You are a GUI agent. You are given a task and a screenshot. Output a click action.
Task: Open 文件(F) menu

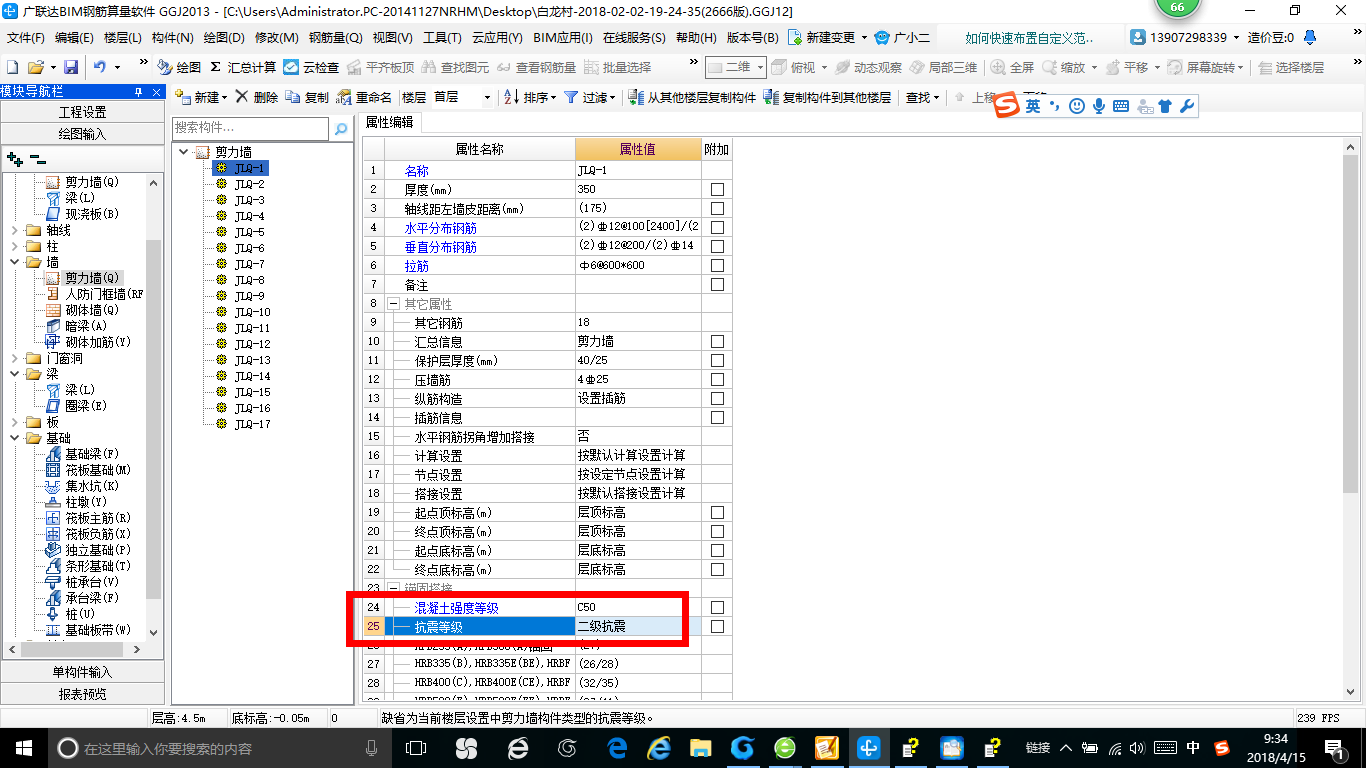click(x=26, y=38)
